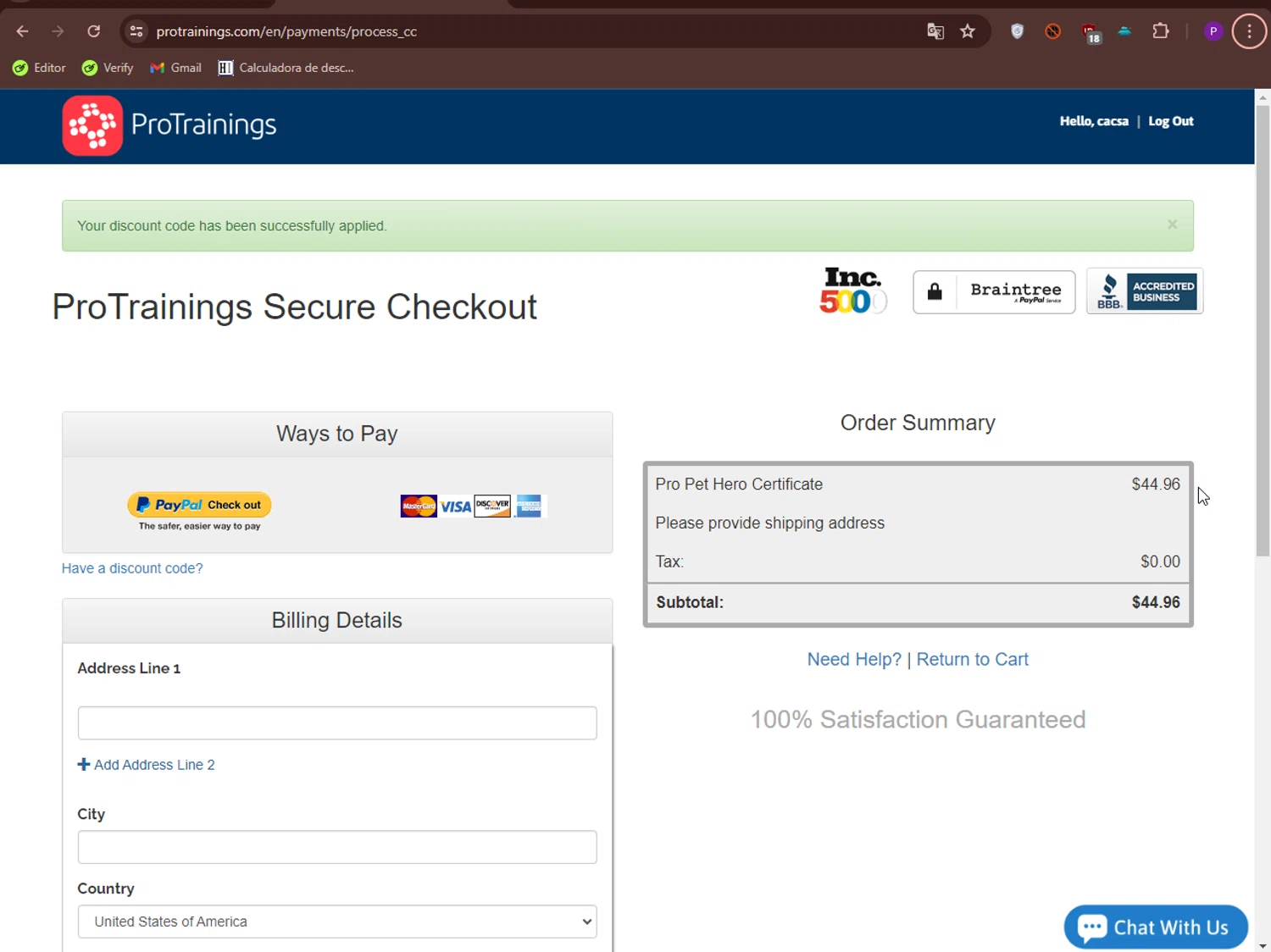Open Chrome's three-dot menu

[1249, 31]
